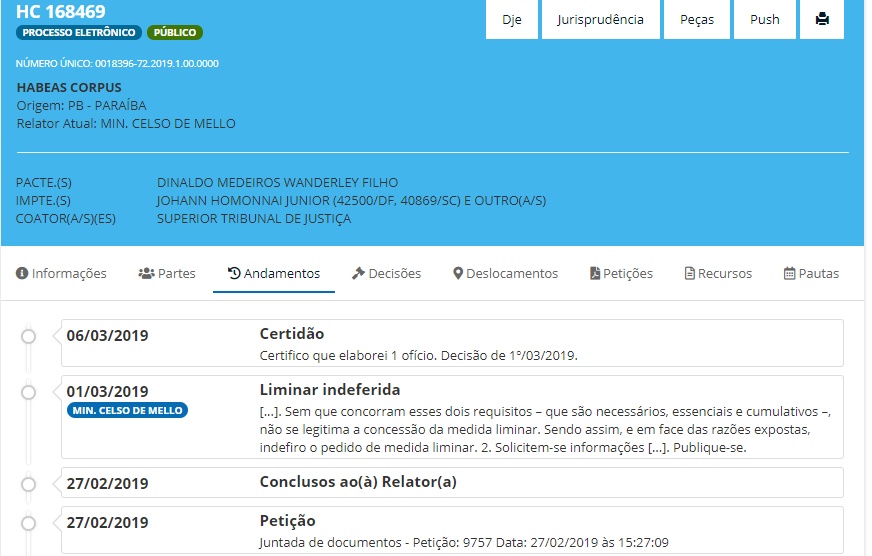Viewport: 872px width, 556px height.
Task: Open the Liminar indeferida entry
Action: [330, 390]
